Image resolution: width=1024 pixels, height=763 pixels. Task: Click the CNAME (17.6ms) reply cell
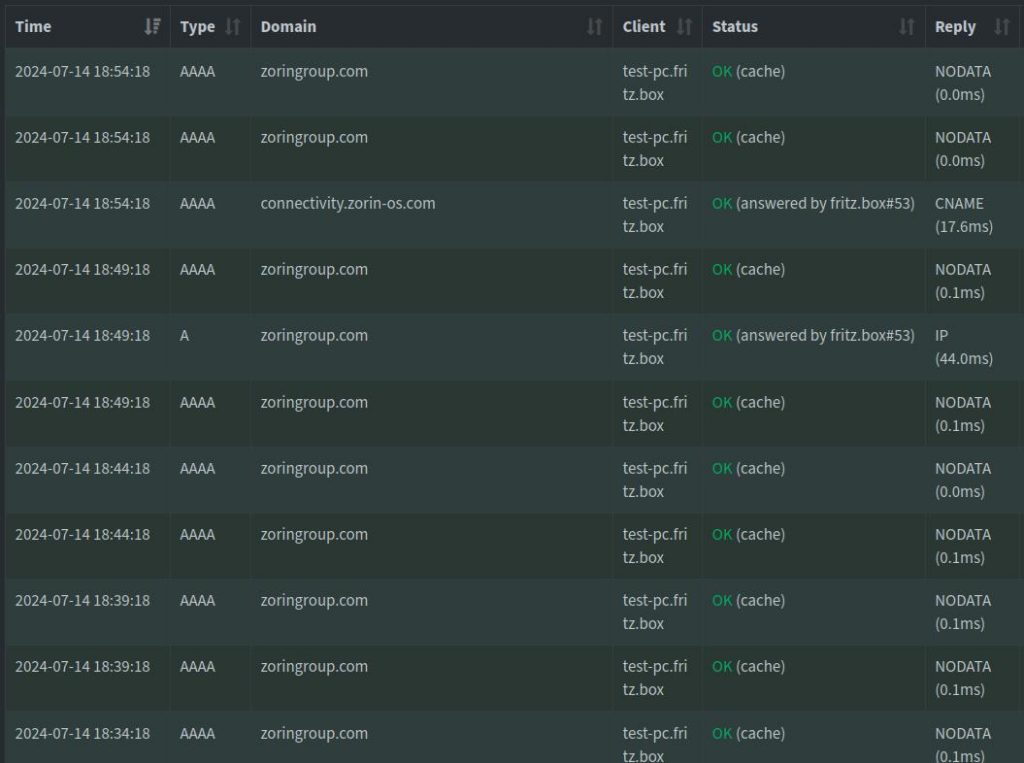tap(963, 215)
